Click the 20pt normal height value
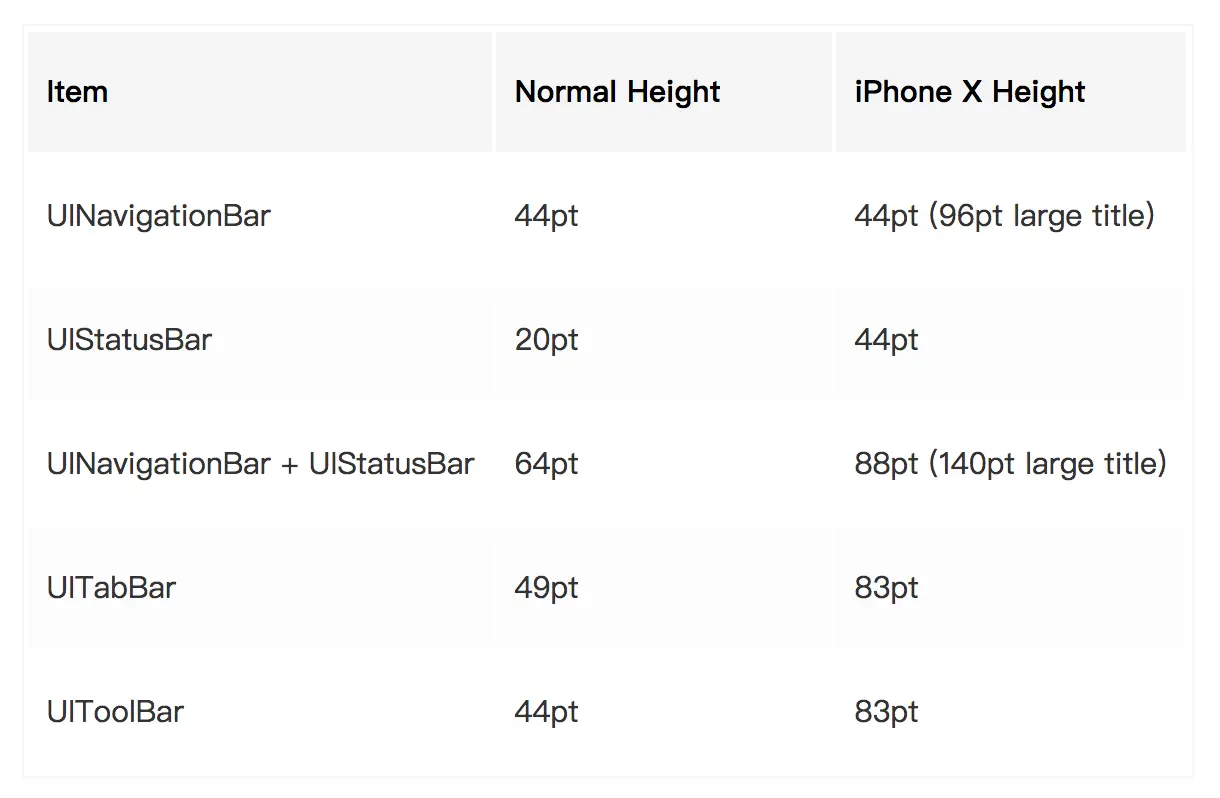This screenshot has height=798, width=1220. tap(546, 340)
